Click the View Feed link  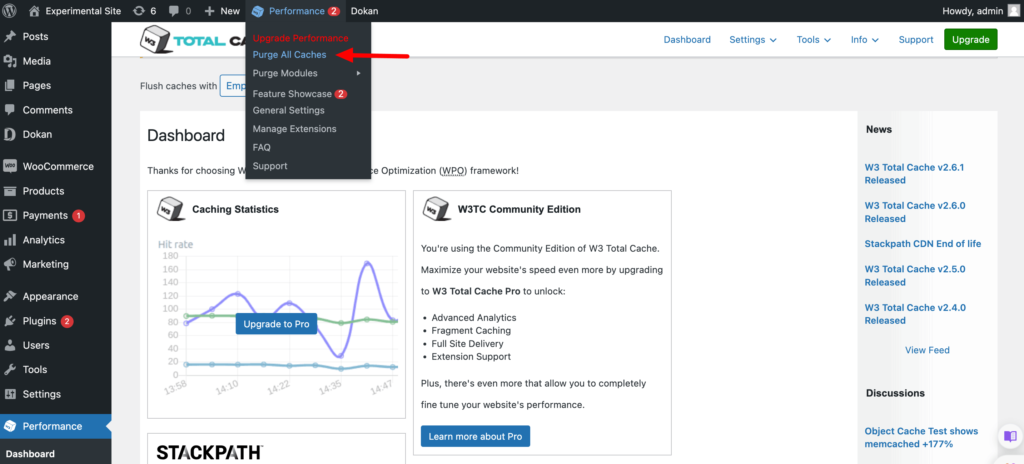pyautogui.click(x=927, y=350)
